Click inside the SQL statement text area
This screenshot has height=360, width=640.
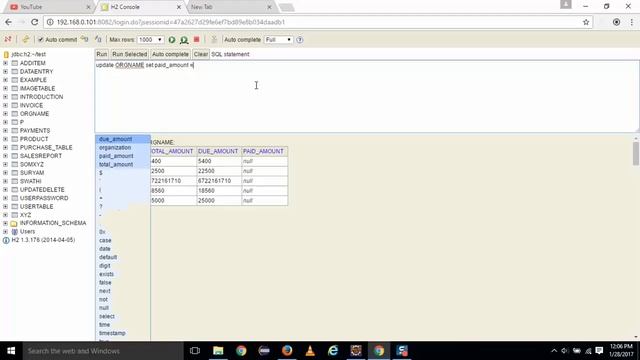pyautogui.click(x=367, y=97)
